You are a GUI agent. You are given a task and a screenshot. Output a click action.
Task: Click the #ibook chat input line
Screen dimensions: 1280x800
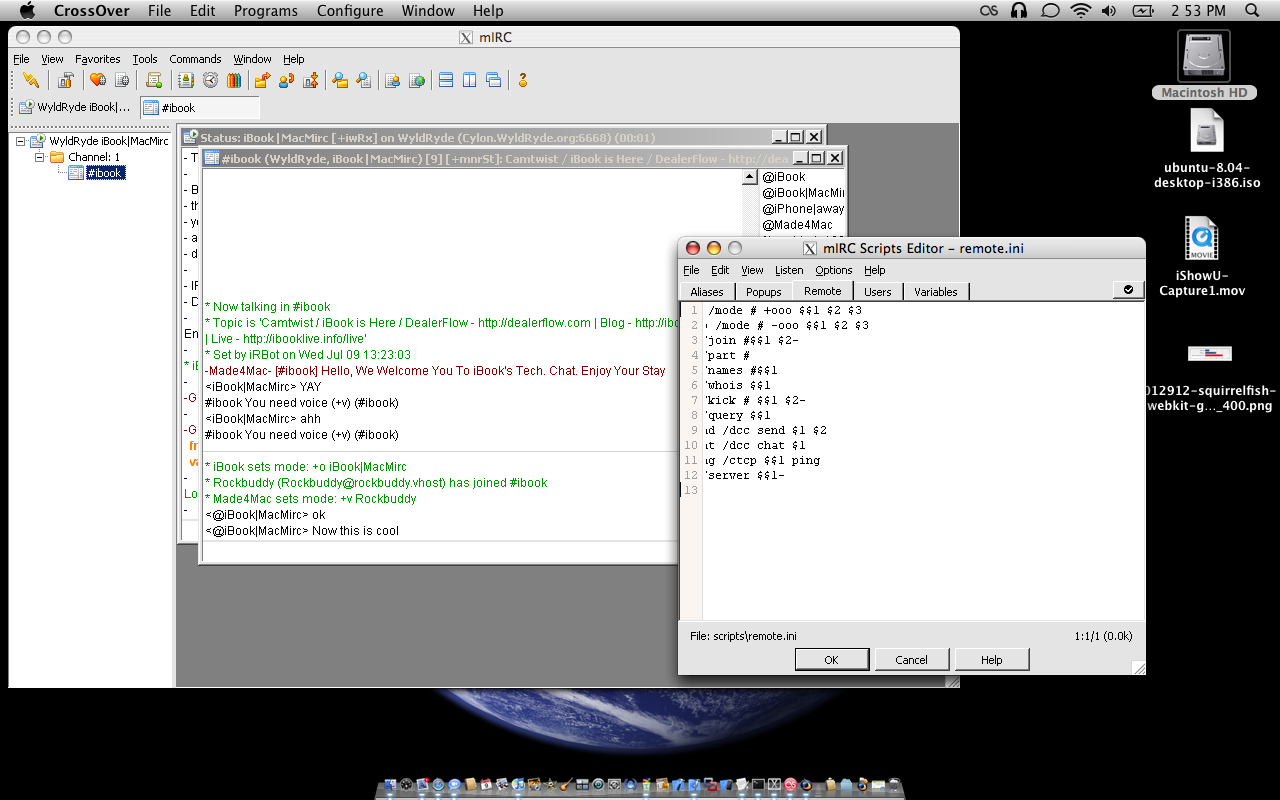pos(440,553)
